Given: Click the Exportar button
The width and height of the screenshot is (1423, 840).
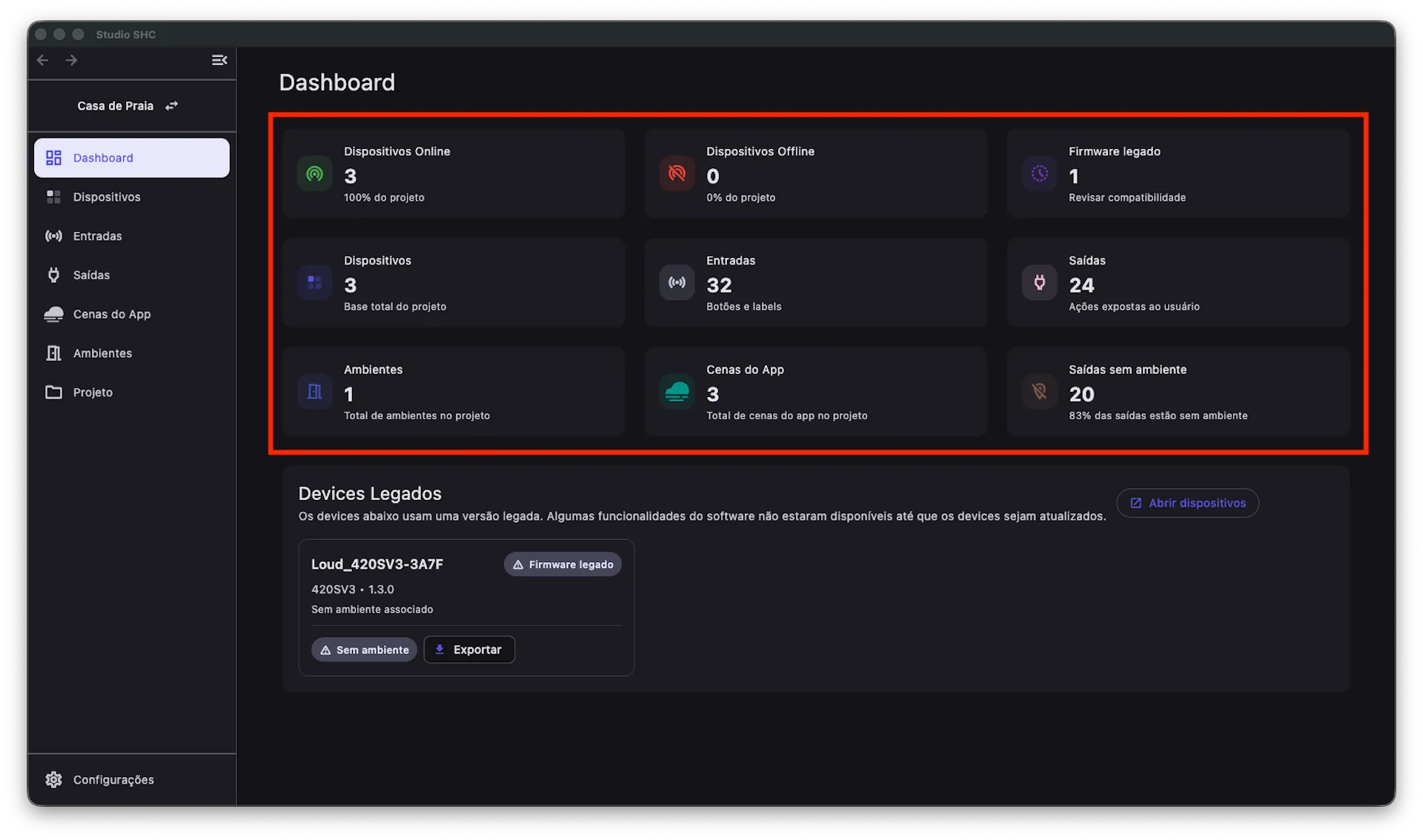Looking at the screenshot, I should pyautogui.click(x=469, y=650).
